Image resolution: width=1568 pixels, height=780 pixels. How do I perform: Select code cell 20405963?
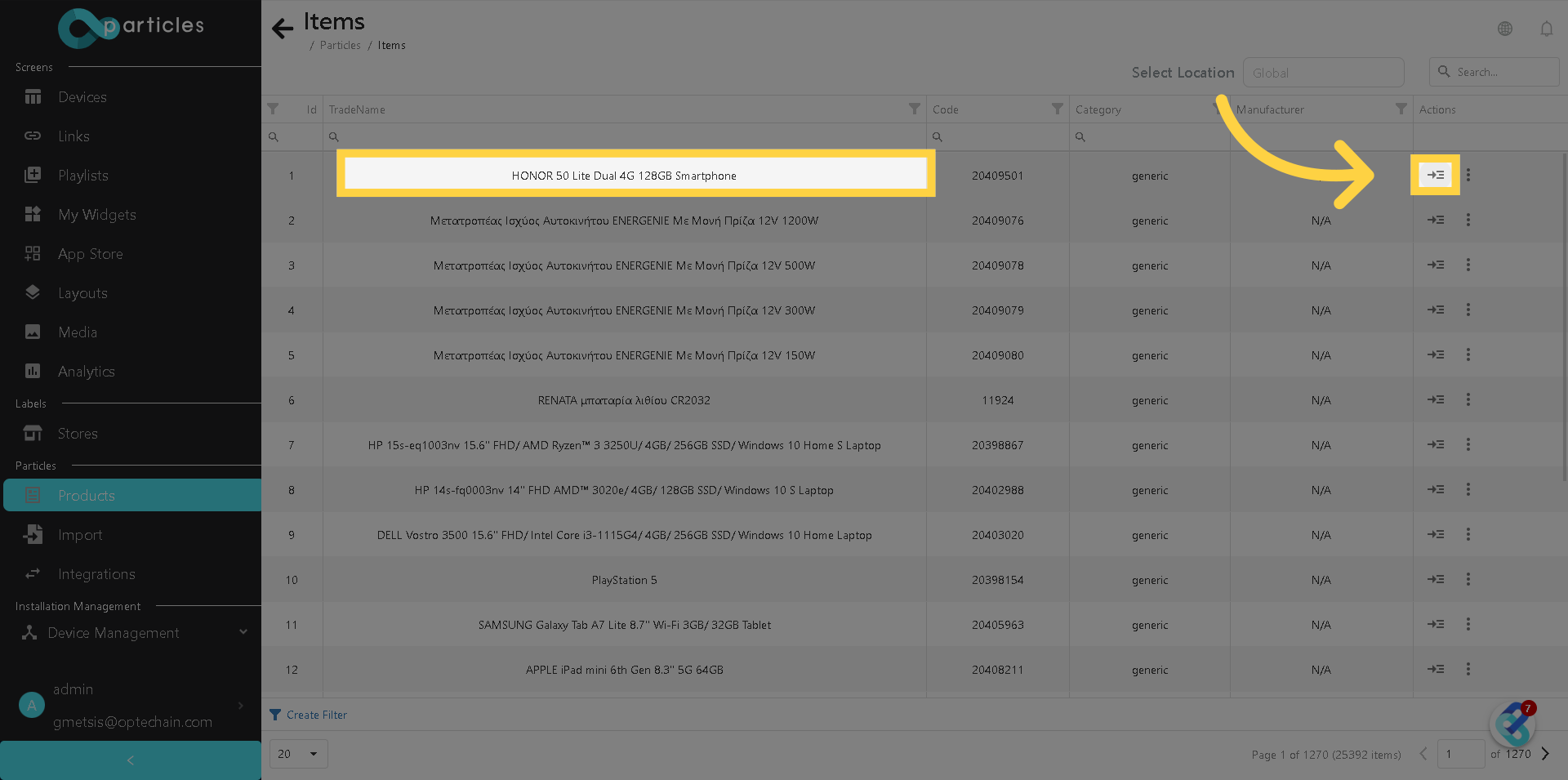pyautogui.click(x=998, y=625)
